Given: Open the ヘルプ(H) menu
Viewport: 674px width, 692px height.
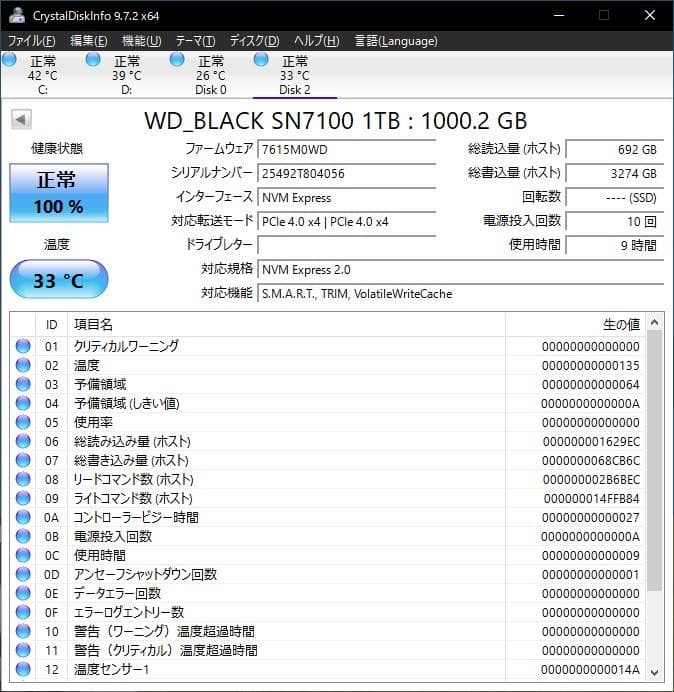Looking at the screenshot, I should [316, 41].
